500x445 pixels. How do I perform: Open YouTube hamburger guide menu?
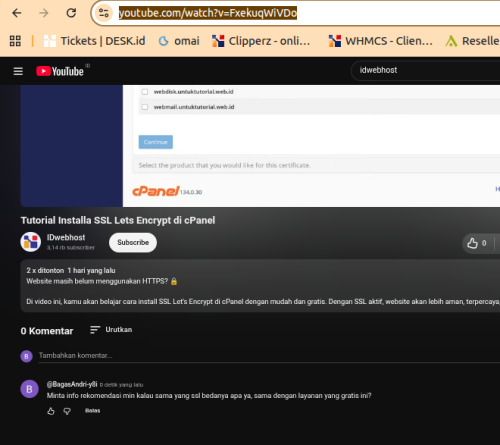(x=18, y=71)
